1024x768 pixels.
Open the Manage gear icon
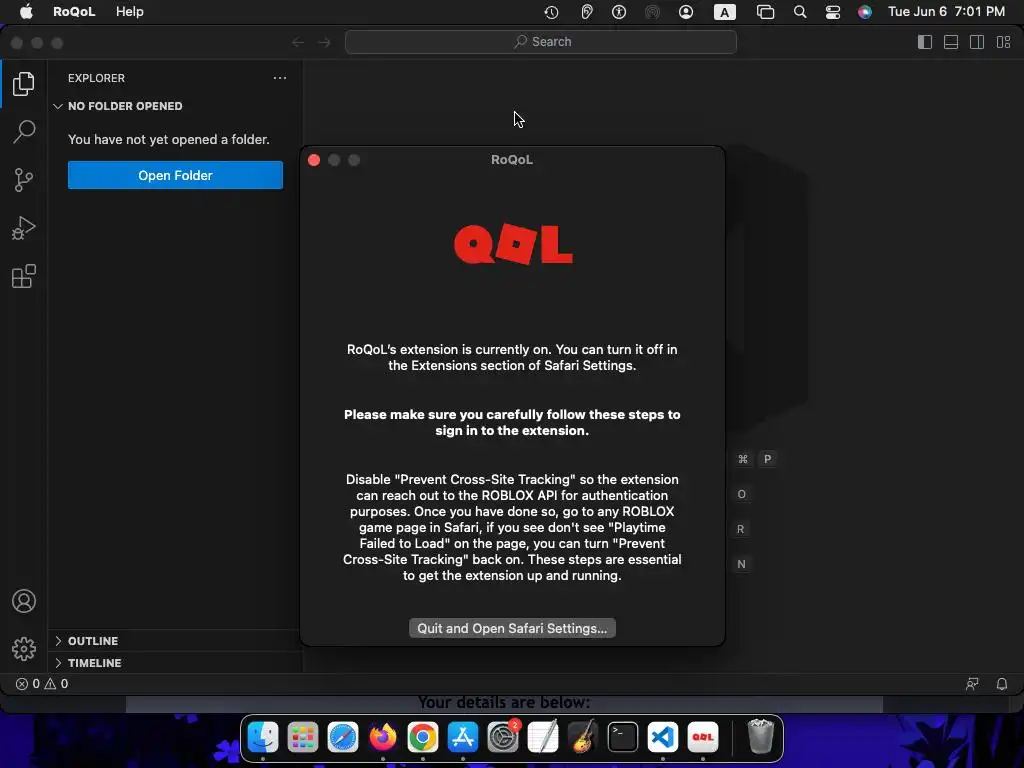coord(24,648)
